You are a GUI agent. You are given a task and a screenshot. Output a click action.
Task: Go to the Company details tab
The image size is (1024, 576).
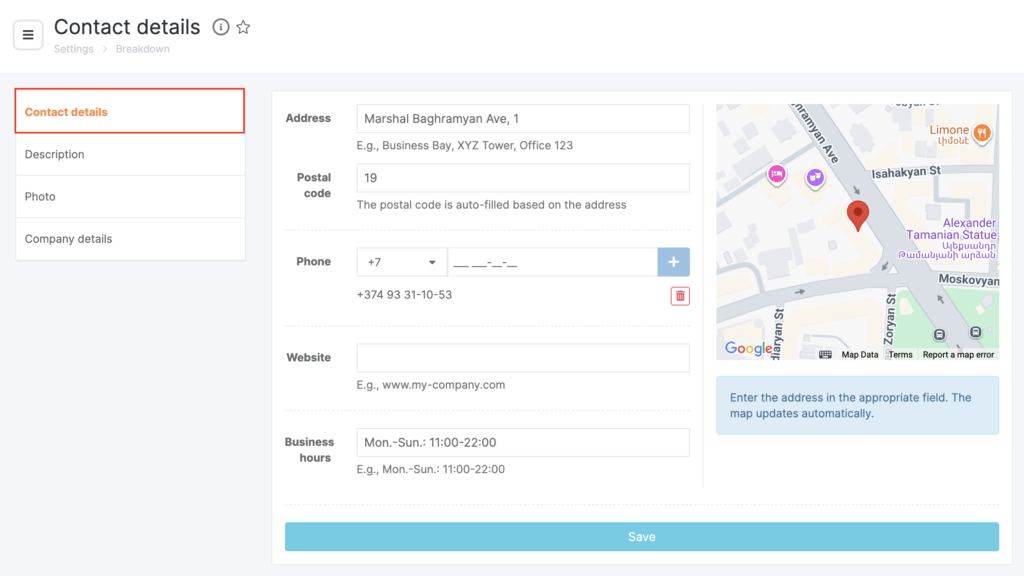[130, 239]
